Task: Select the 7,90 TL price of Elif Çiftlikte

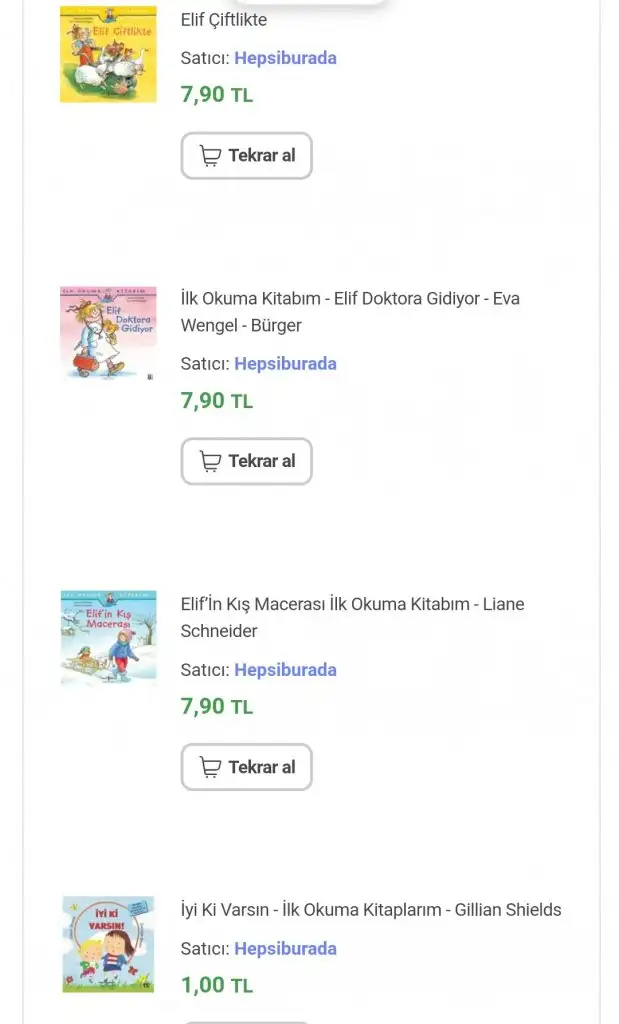Action: pos(216,95)
